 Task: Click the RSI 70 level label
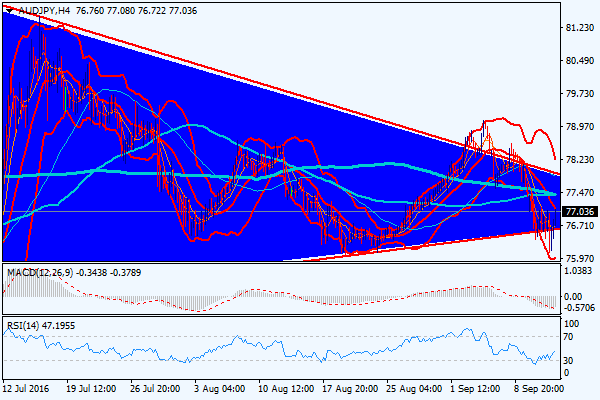pyautogui.click(x=569, y=337)
